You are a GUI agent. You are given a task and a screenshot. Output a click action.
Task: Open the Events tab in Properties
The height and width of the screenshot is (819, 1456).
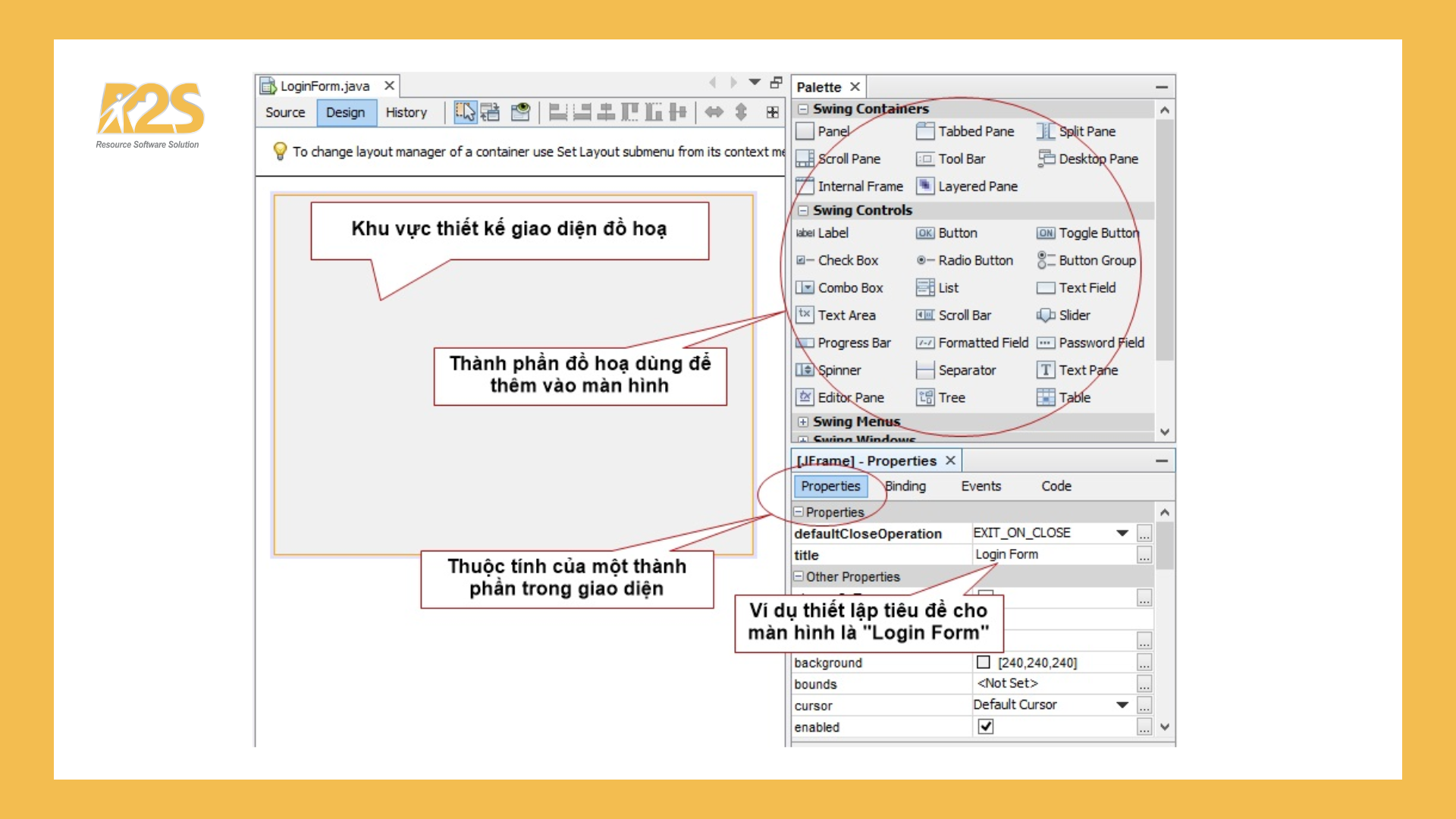point(981,486)
